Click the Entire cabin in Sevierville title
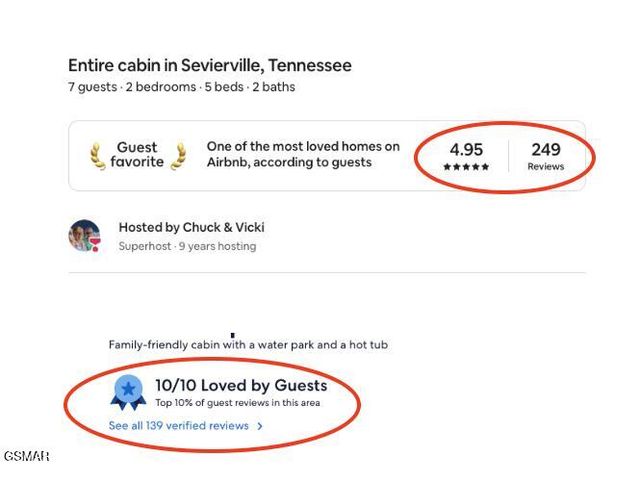The image size is (640, 477). coord(210,66)
